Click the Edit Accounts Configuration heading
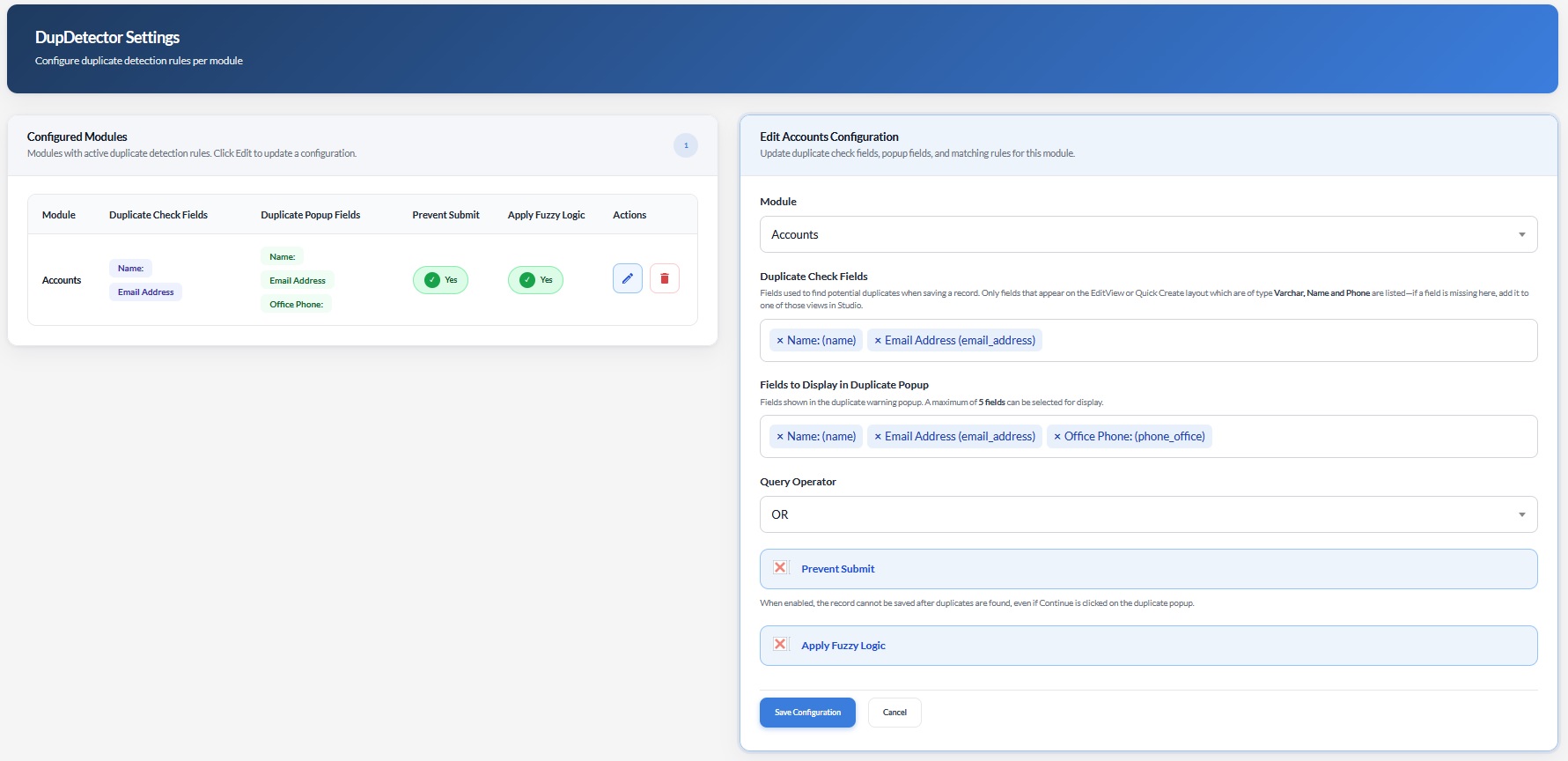Screen dimensions: 1568x761 click(829, 137)
